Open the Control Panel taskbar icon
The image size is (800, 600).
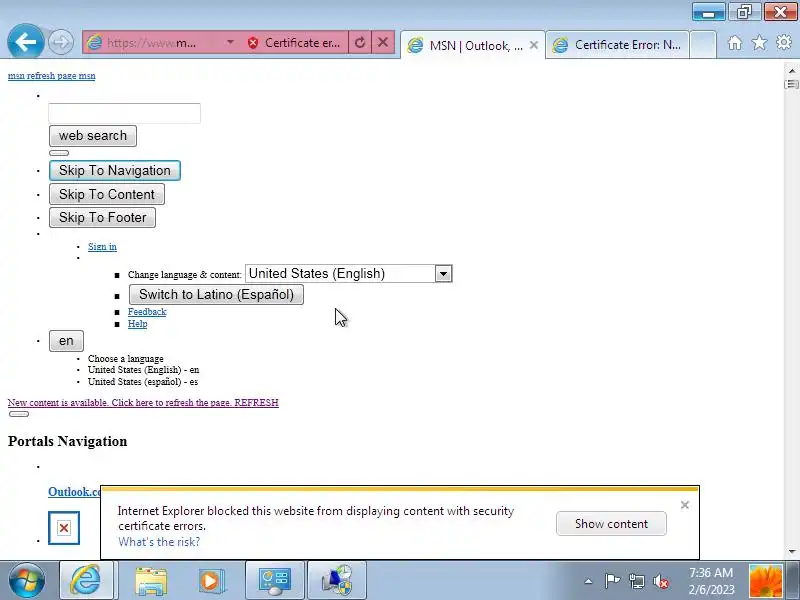click(274, 580)
